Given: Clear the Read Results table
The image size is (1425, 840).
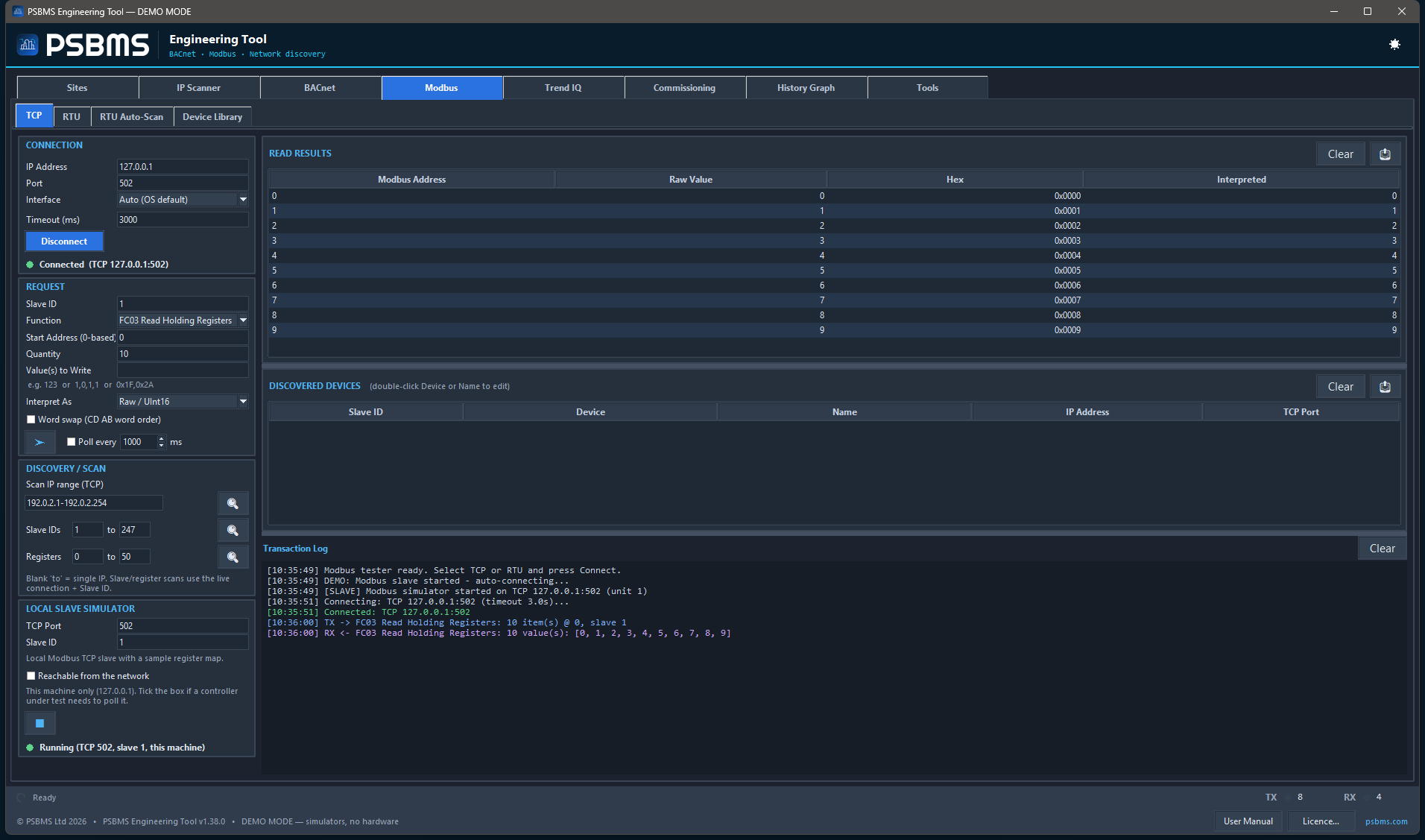Looking at the screenshot, I should tap(1341, 154).
